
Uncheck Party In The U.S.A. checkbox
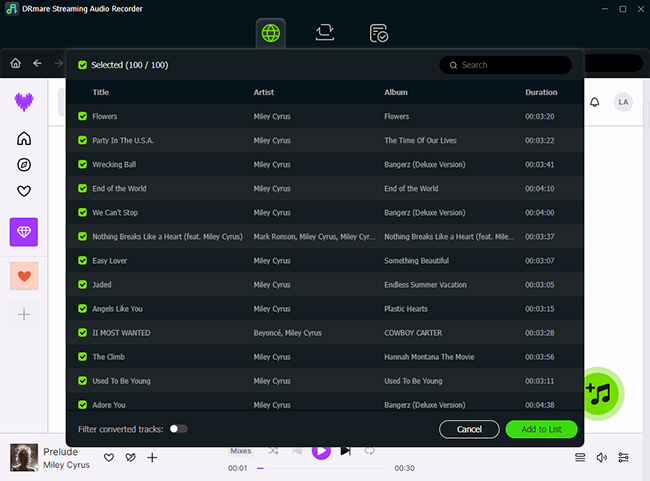[82, 140]
